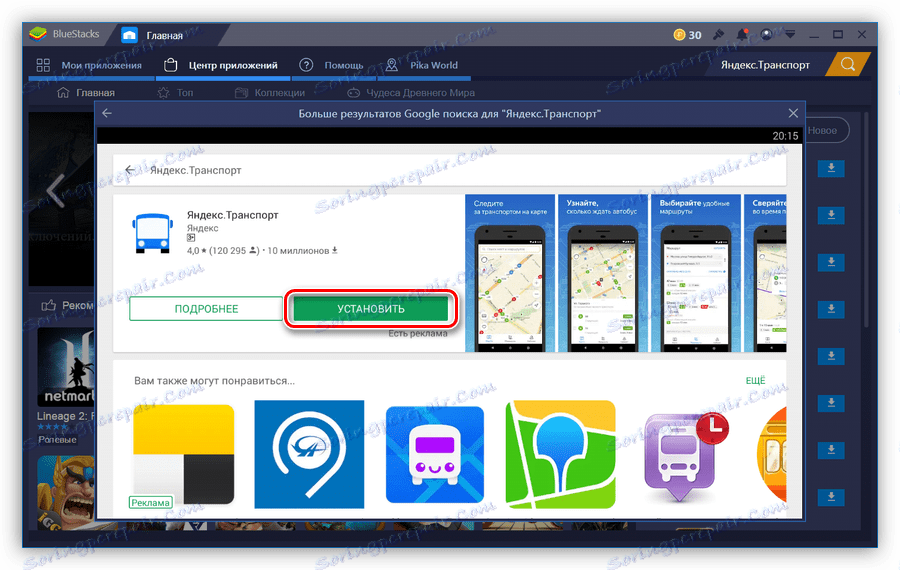Image resolution: width=900 pixels, height=570 pixels.
Task: Click the Яндекс developer name
Action: (203, 228)
